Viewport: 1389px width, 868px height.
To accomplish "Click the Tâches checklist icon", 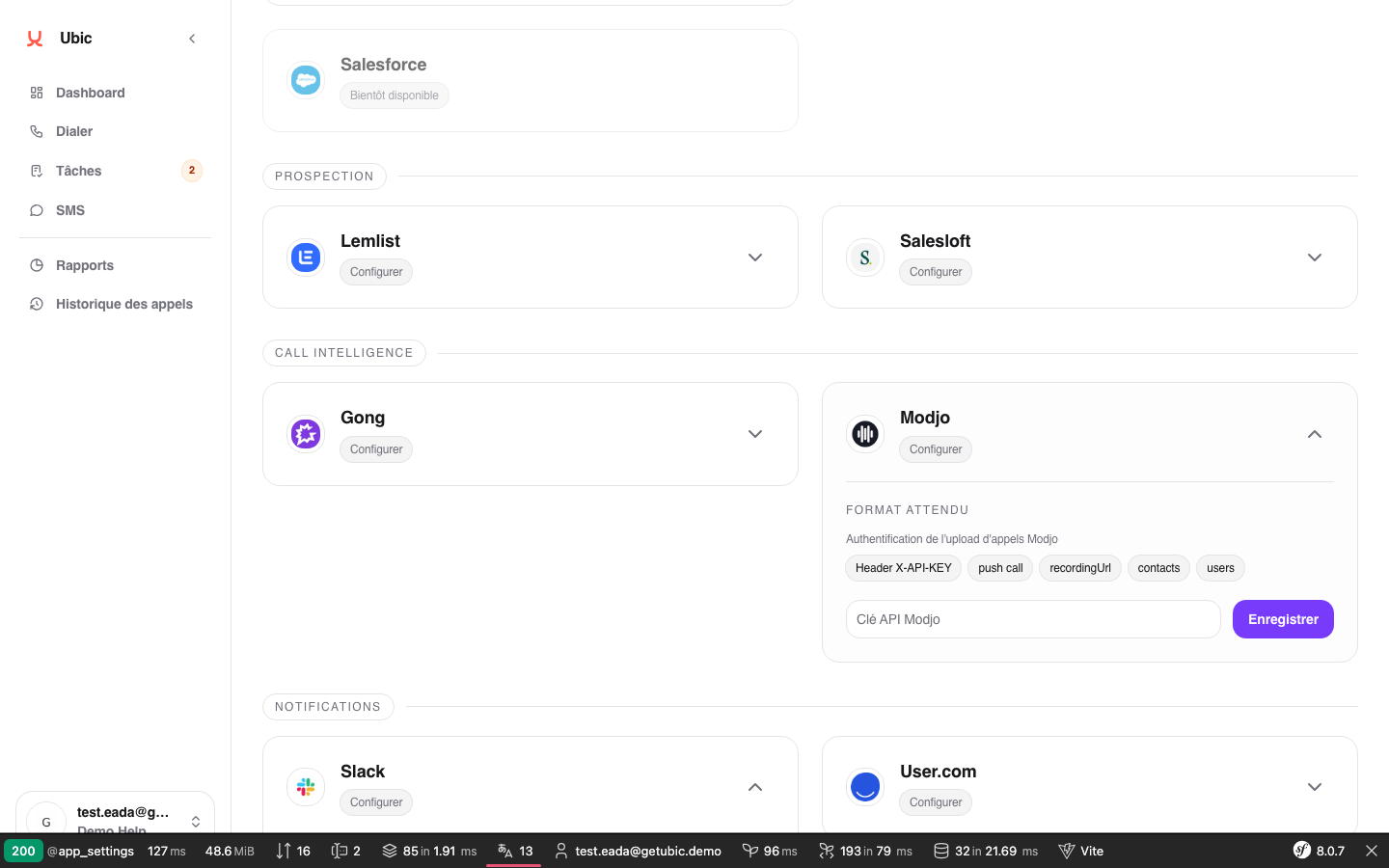I will 37,171.
